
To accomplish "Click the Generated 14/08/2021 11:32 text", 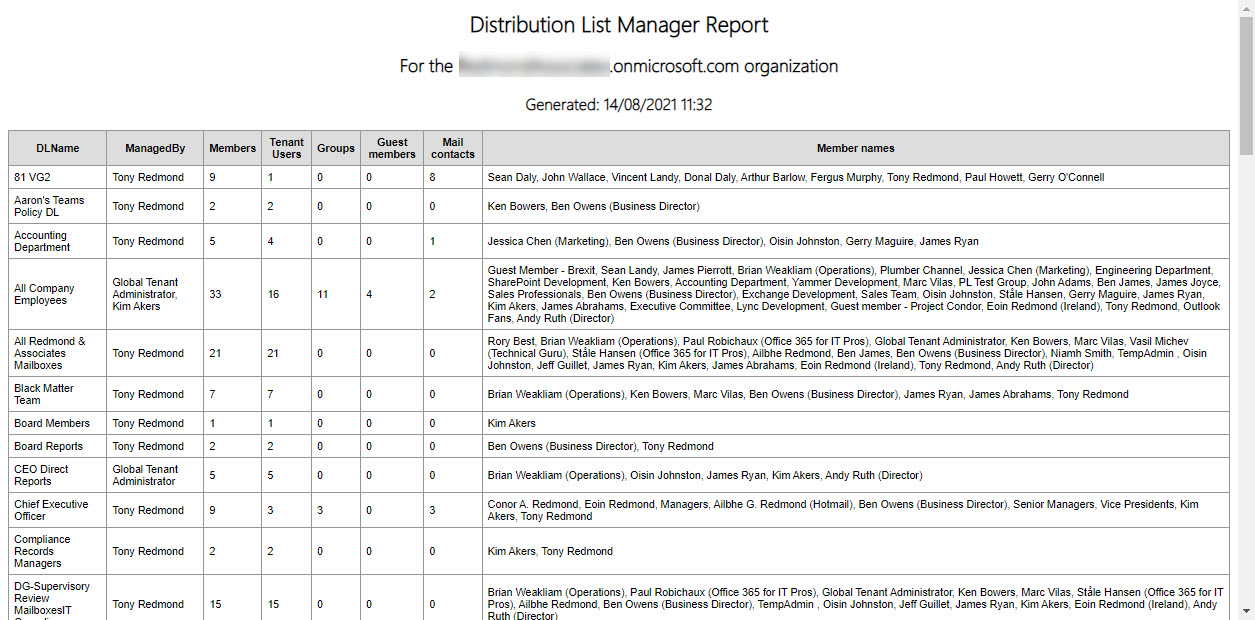I will pos(619,104).
